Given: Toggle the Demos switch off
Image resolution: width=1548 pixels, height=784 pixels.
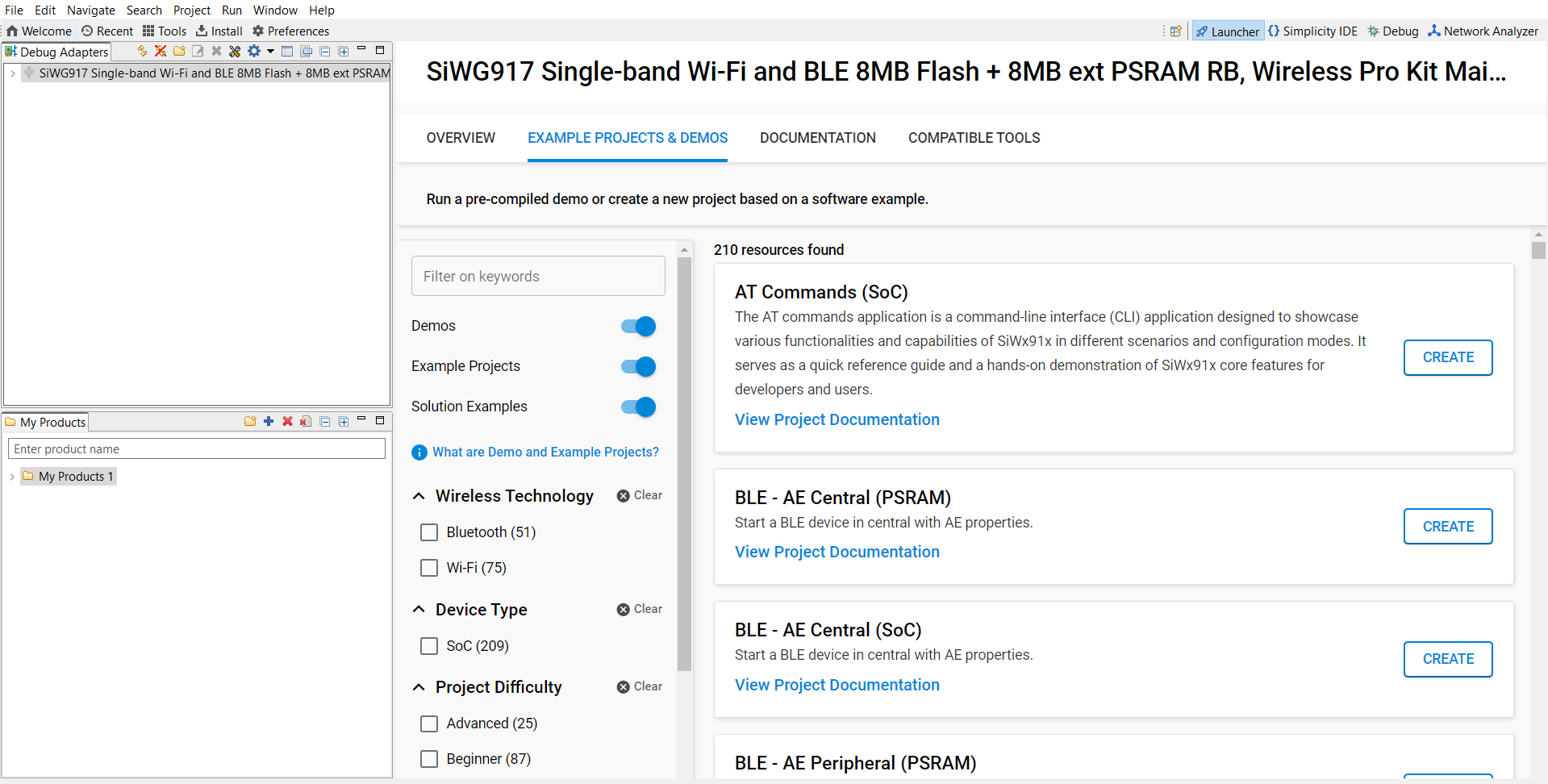Looking at the screenshot, I should [x=638, y=326].
